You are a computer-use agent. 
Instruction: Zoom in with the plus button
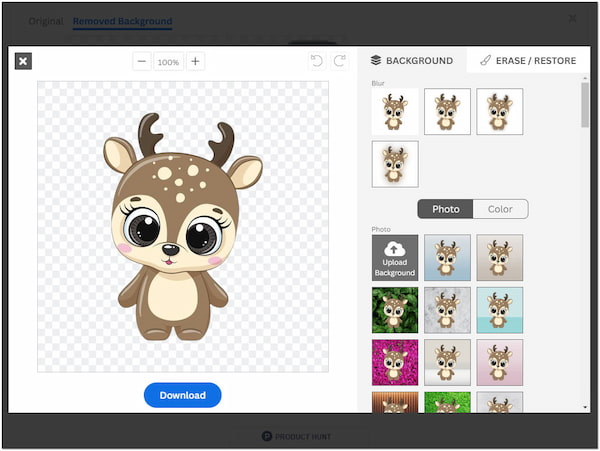click(x=195, y=61)
